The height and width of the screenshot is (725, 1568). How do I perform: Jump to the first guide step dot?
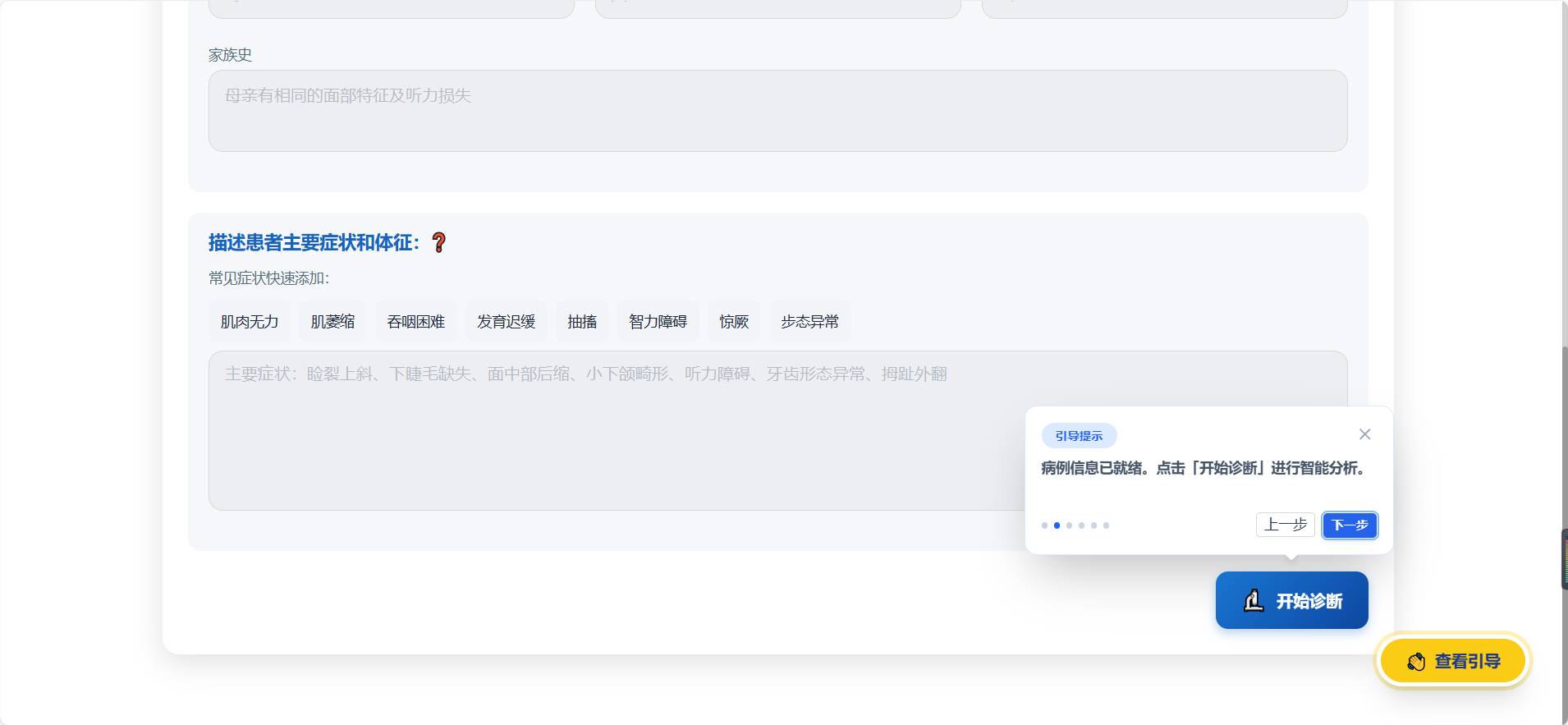pos(1044,525)
